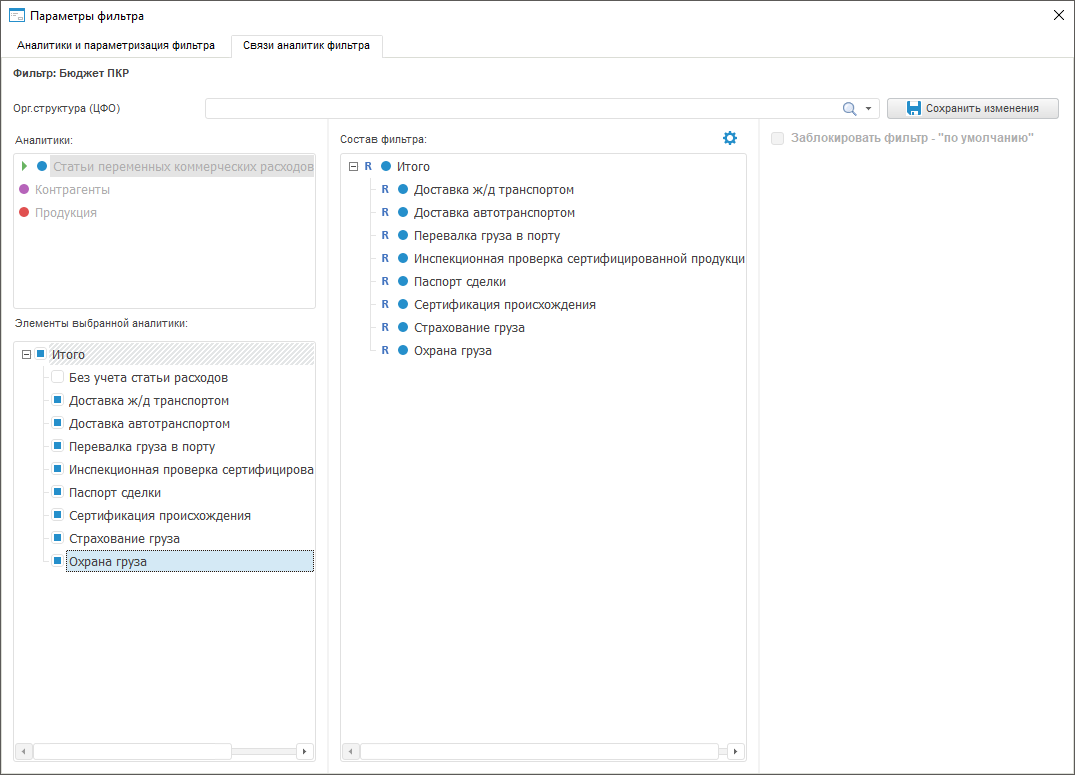Select the Контрагенты analytic with purple dot
This screenshot has width=1075, height=775.
(x=72, y=190)
